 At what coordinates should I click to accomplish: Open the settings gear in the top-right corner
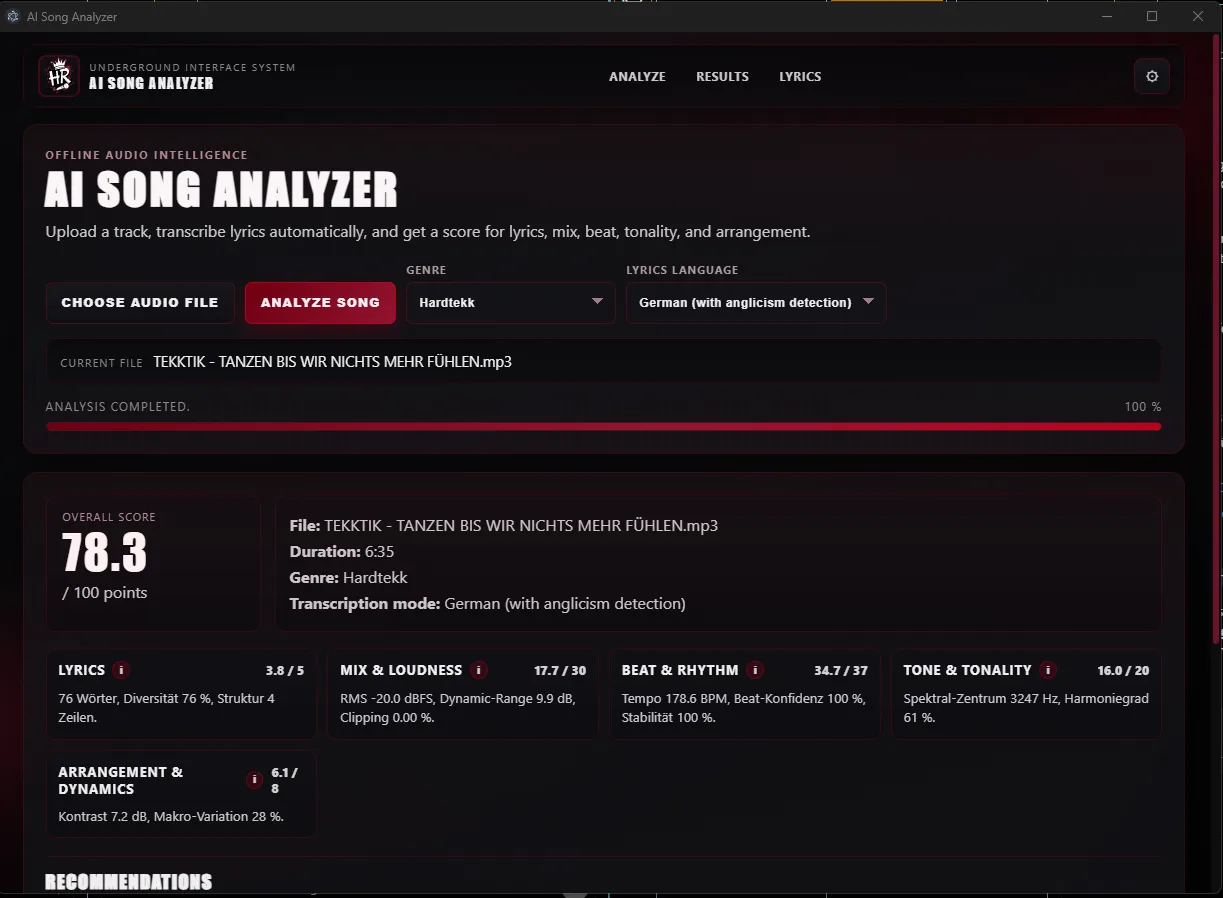[1151, 76]
